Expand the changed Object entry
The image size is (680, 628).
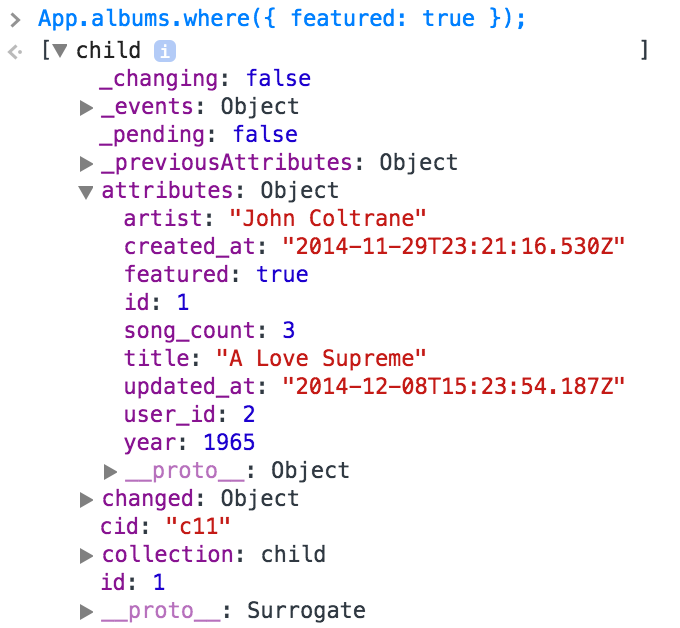(86, 500)
